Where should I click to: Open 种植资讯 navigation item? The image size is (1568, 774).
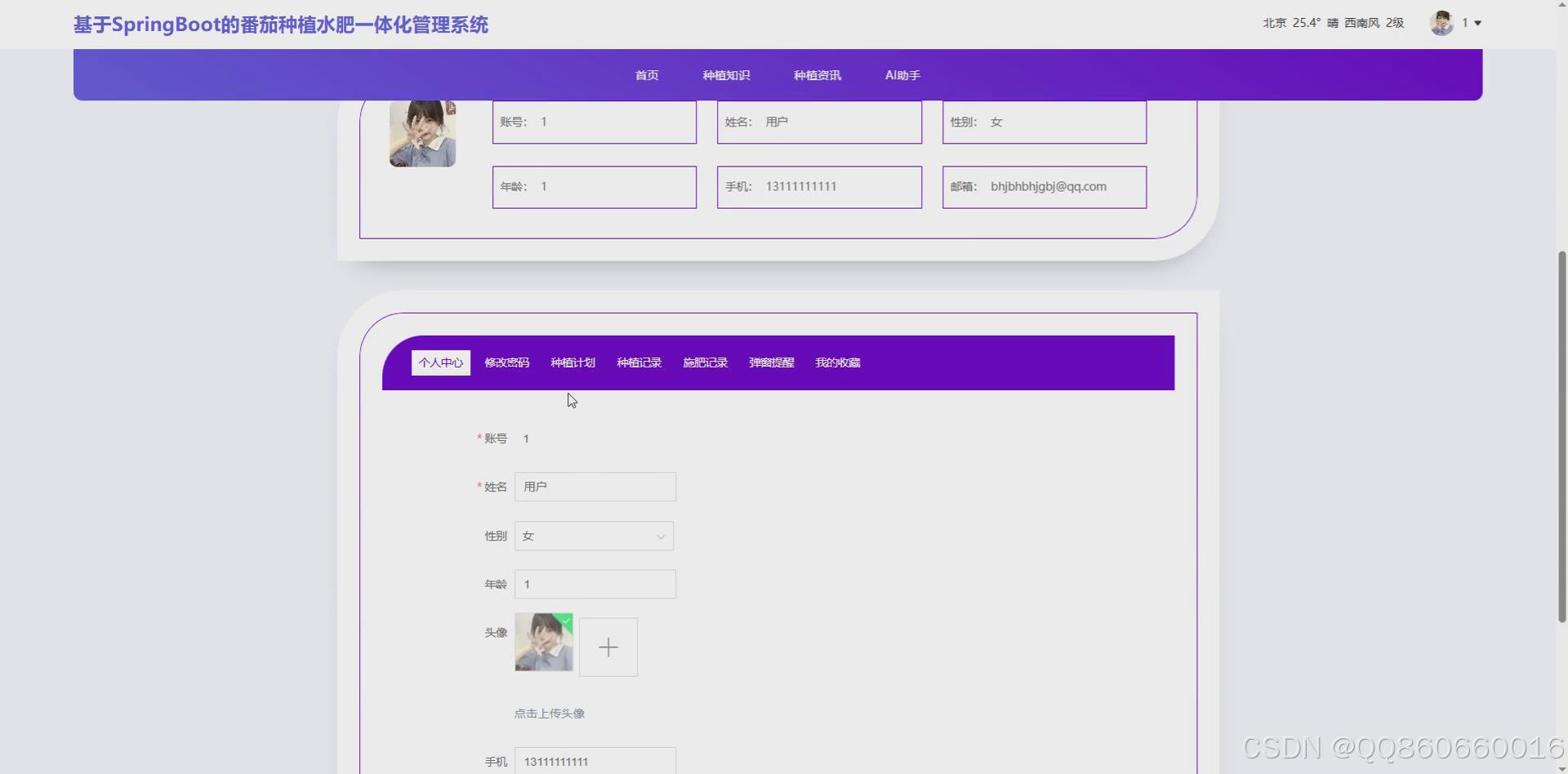(x=817, y=75)
